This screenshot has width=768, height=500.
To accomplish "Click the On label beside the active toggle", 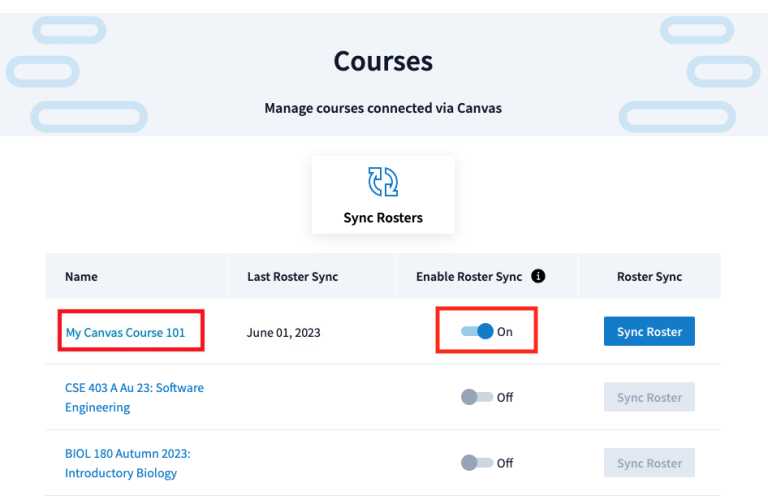I will (505, 332).
